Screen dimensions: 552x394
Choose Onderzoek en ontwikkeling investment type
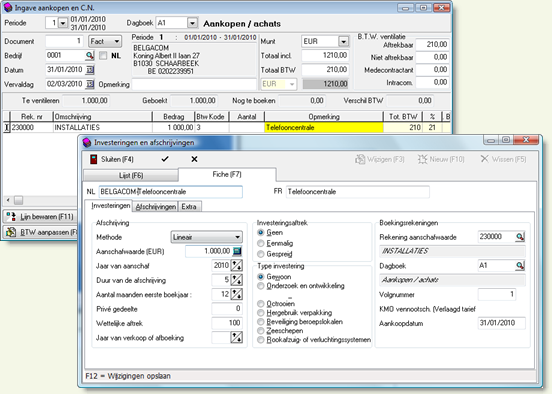261,286
